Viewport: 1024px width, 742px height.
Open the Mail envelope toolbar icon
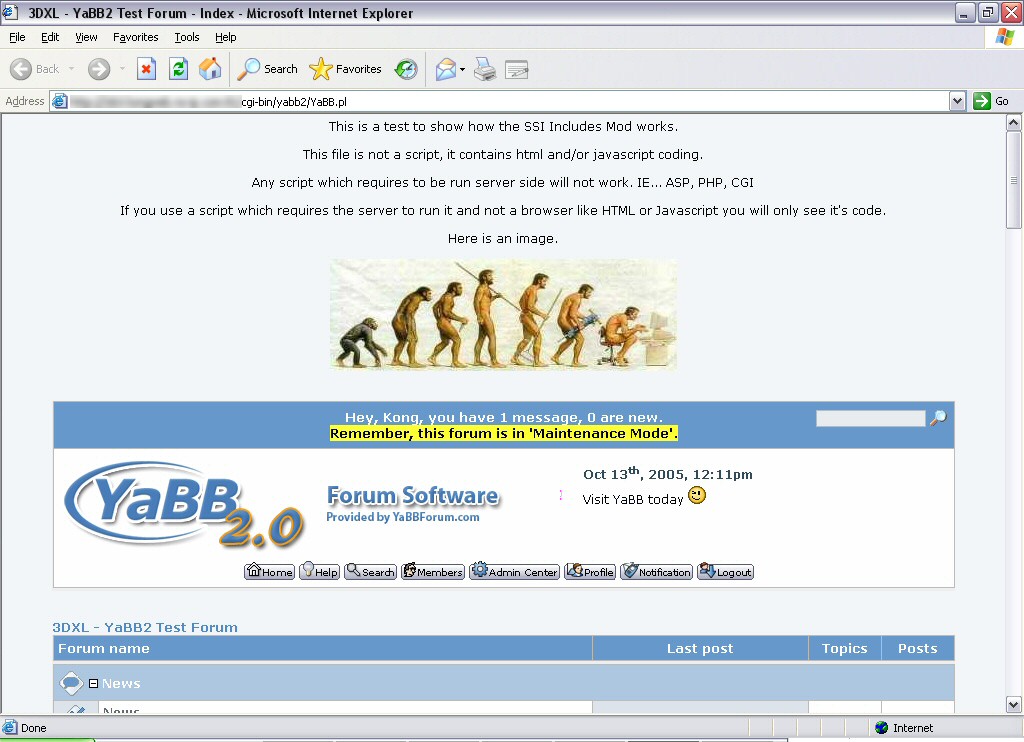[x=445, y=69]
